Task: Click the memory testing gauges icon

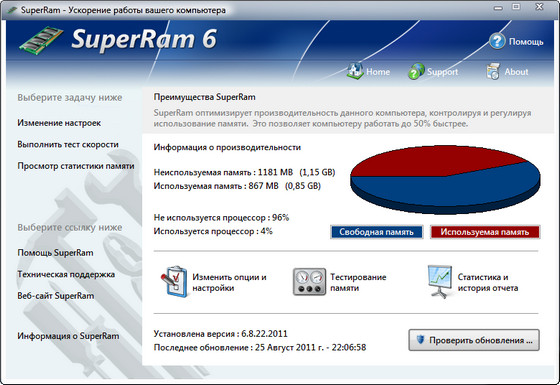Action: click(x=309, y=282)
